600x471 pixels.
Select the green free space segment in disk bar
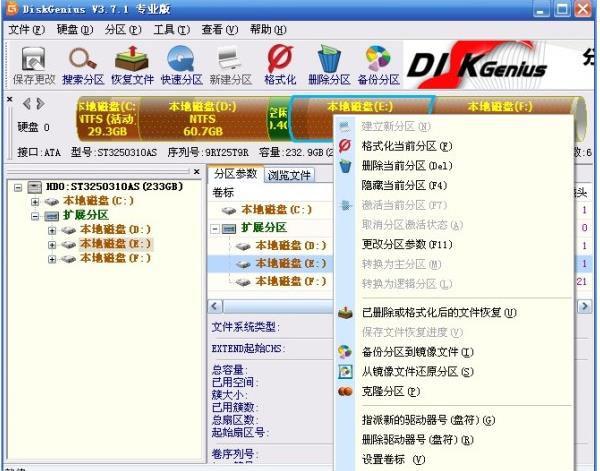click(x=278, y=119)
